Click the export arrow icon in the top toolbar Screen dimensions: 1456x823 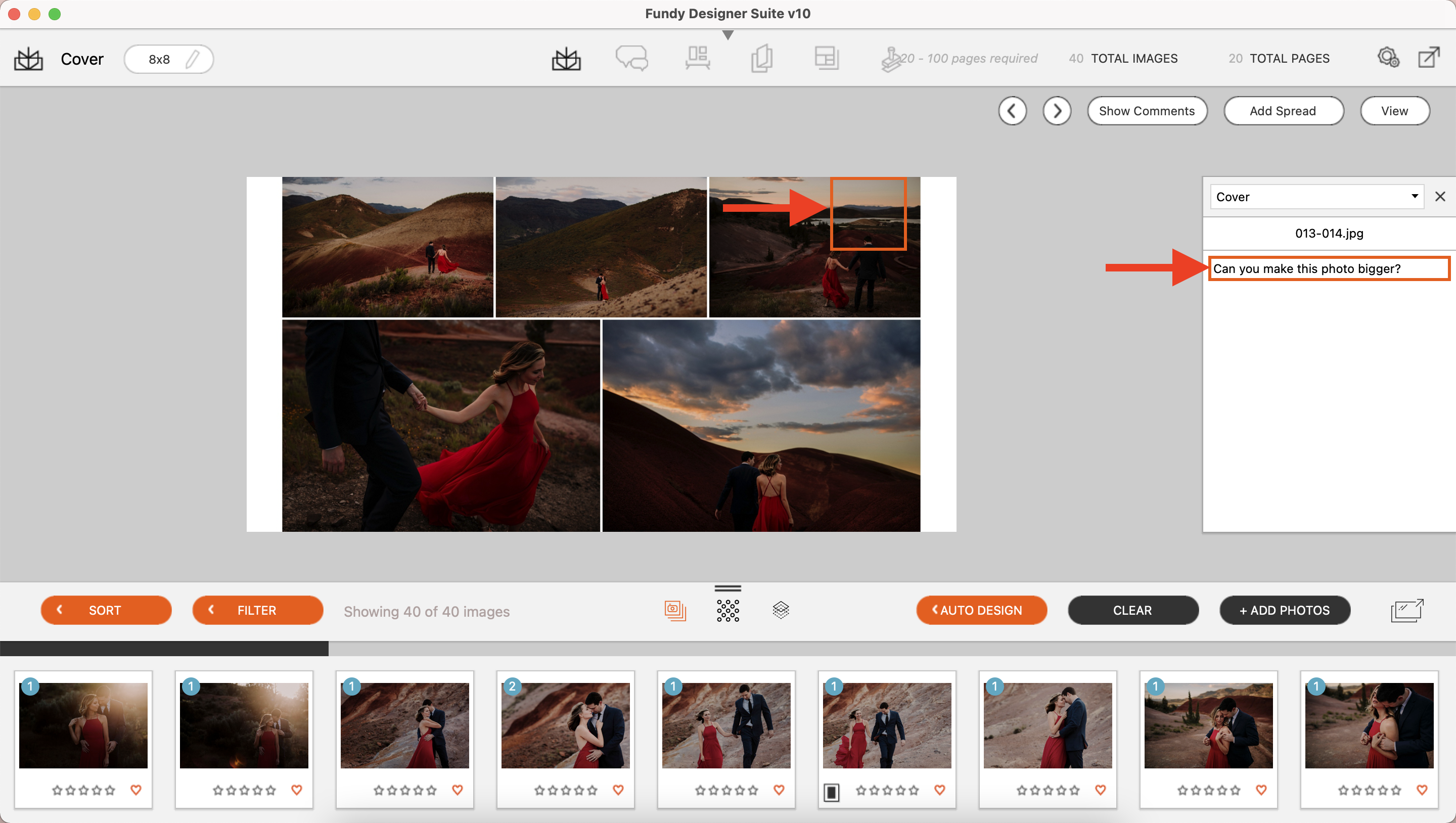[x=1428, y=58]
